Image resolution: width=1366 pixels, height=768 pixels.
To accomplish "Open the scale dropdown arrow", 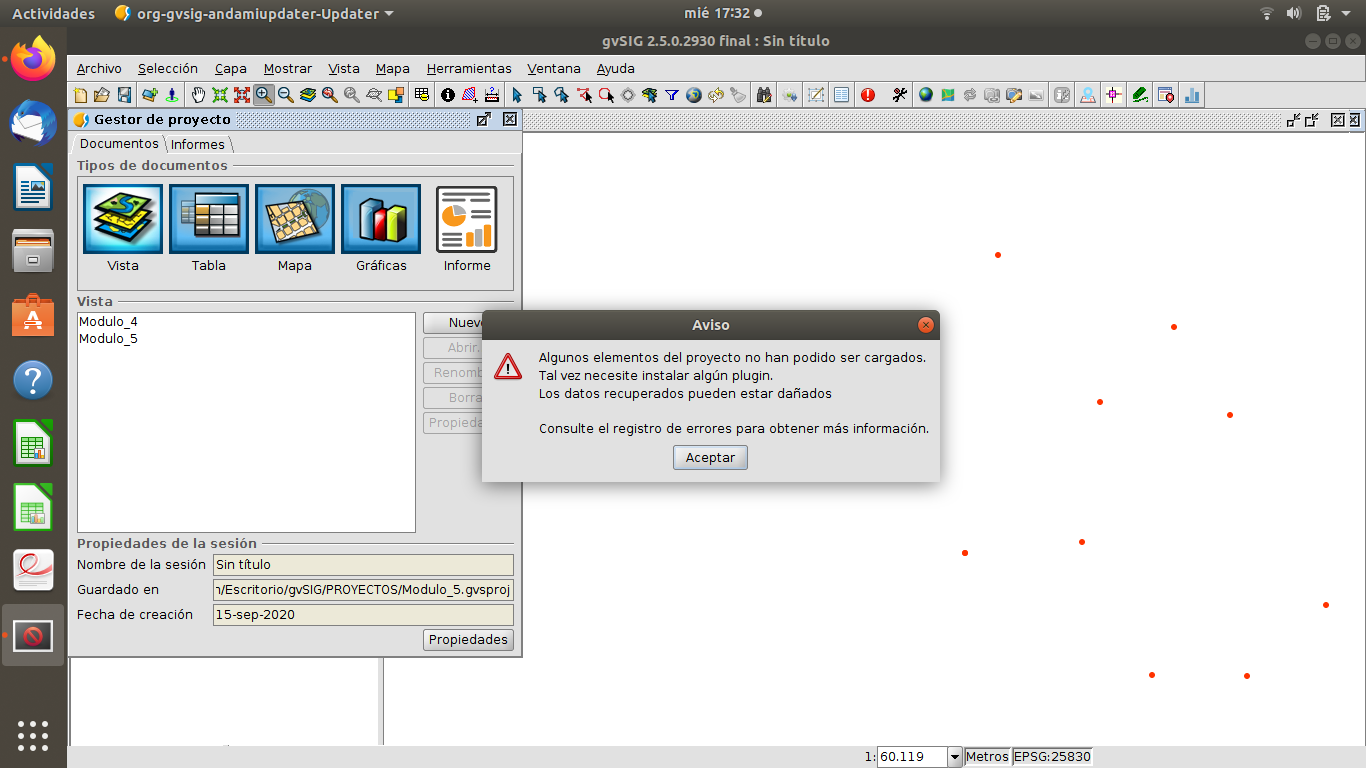I will tap(955, 757).
